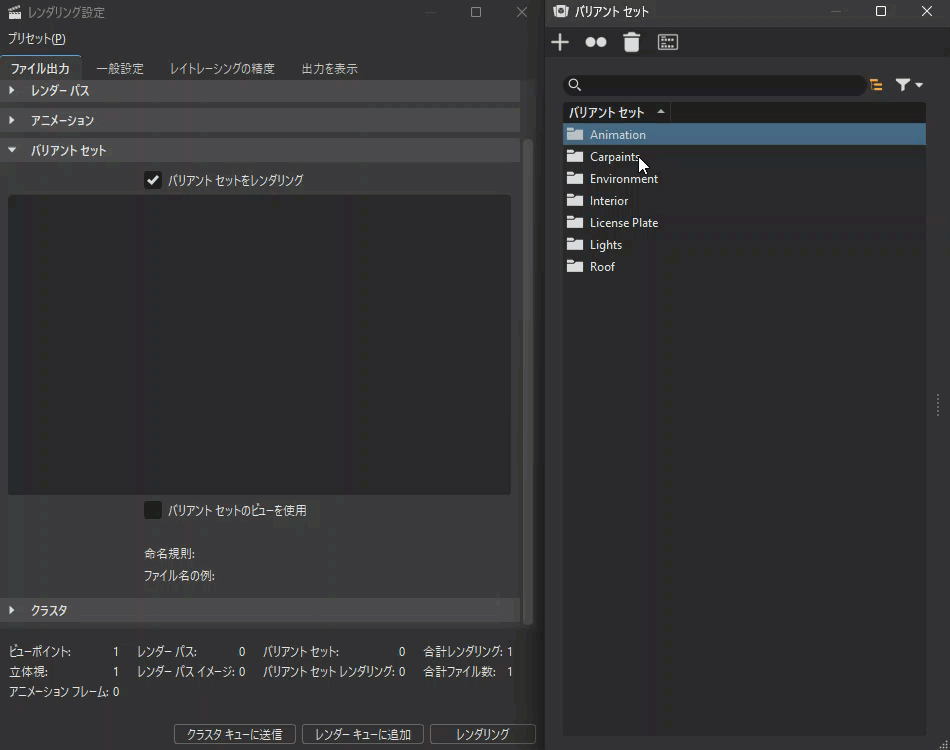This screenshot has width=950, height=750.
Task: Click the レンダリング button
Action: point(482,734)
